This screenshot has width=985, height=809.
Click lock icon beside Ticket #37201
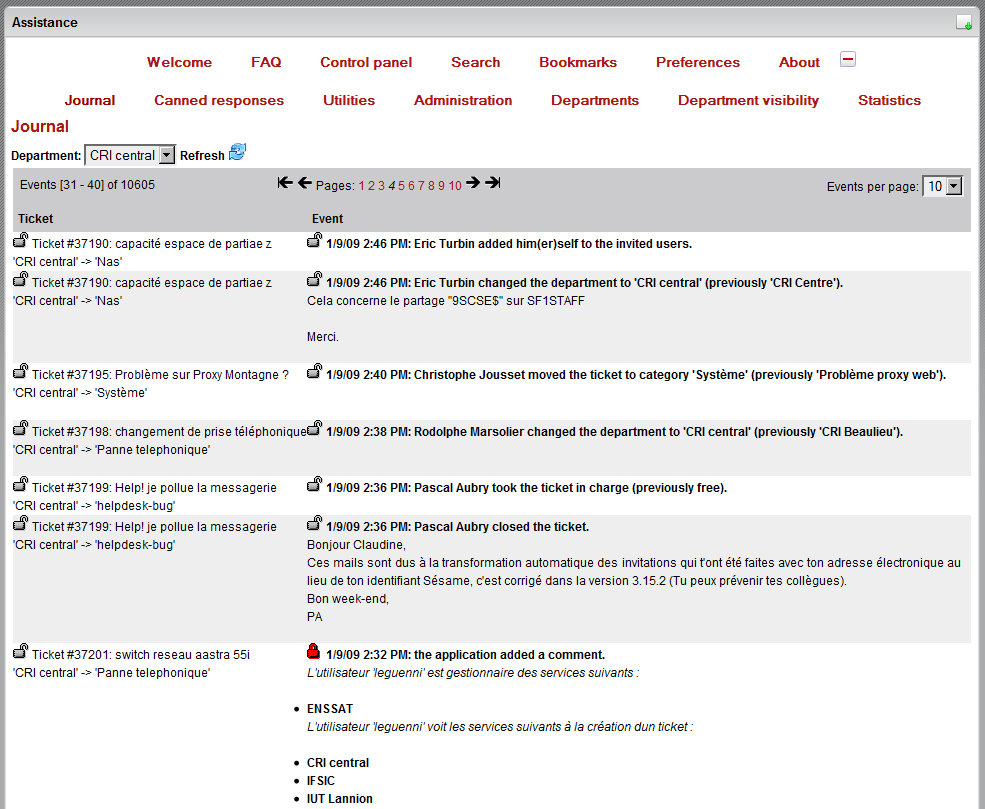click(x=20, y=652)
